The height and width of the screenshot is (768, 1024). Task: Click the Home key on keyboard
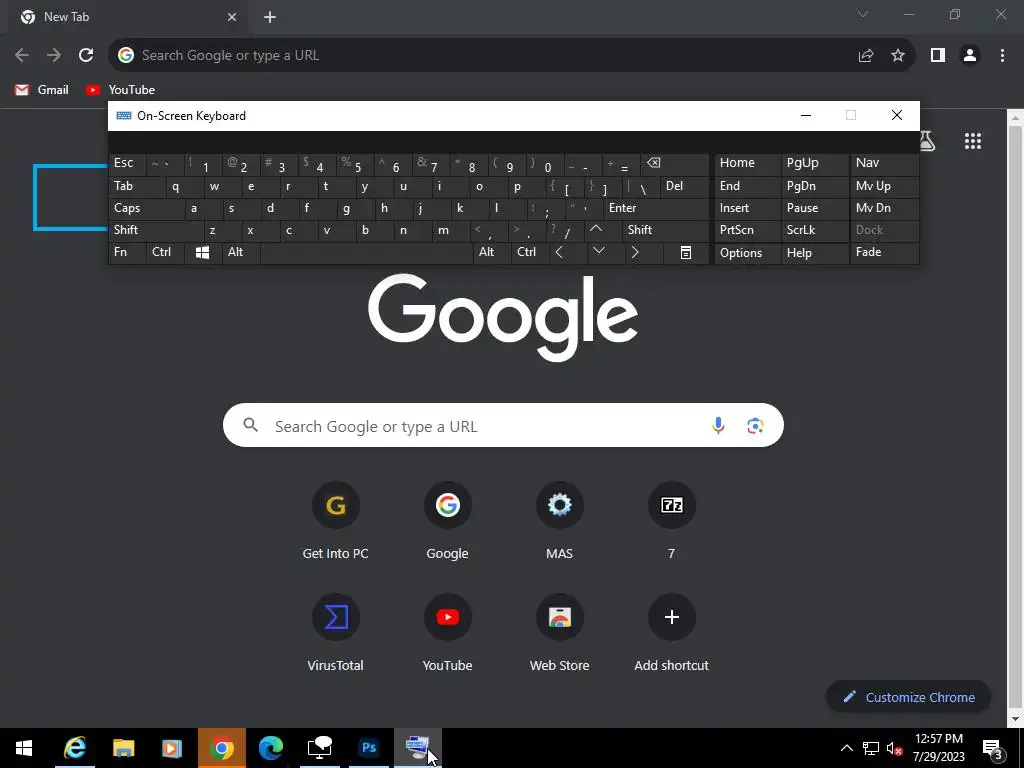[x=747, y=164]
